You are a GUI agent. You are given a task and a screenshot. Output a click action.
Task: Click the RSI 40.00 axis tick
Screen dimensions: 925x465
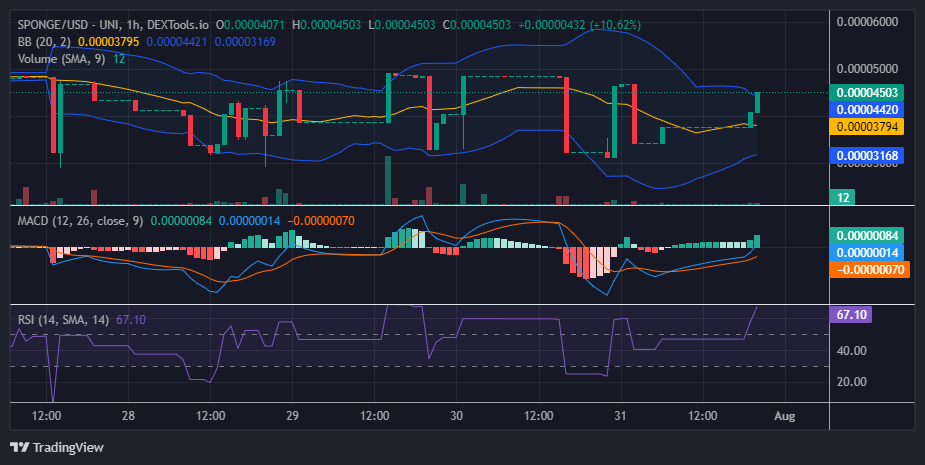pos(851,351)
